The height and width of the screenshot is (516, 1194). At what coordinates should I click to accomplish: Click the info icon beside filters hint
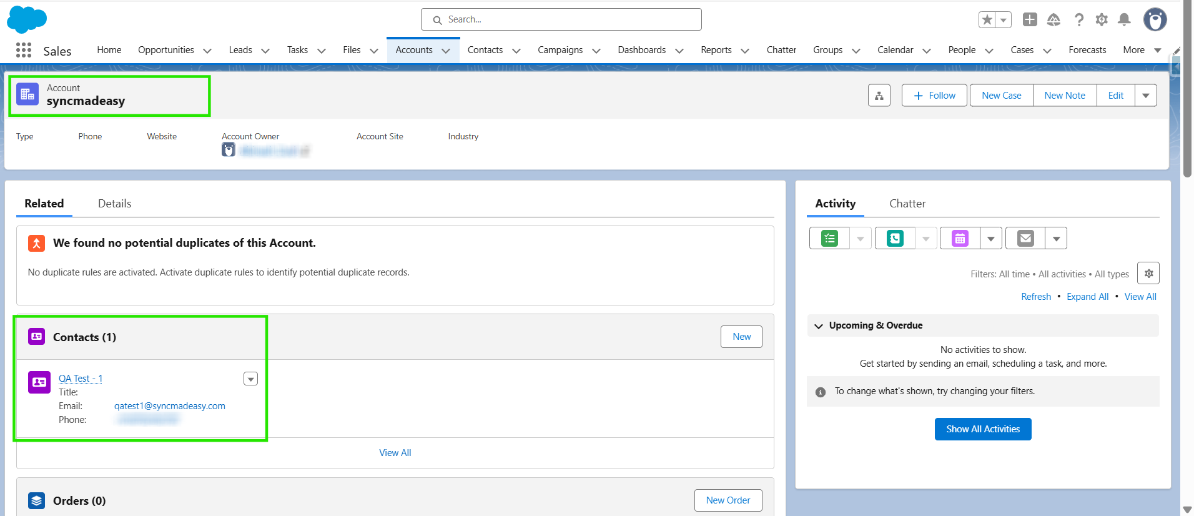coord(820,392)
